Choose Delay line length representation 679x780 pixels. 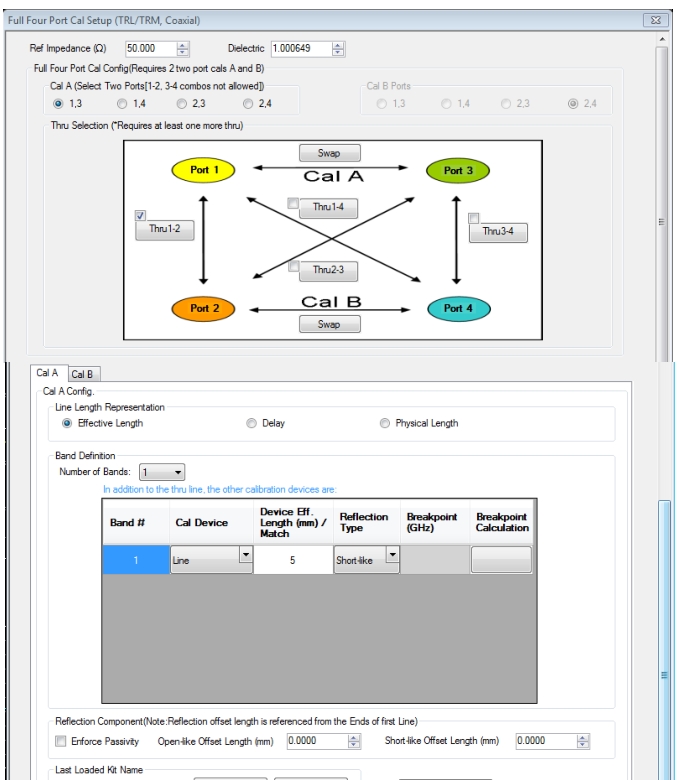(252, 423)
